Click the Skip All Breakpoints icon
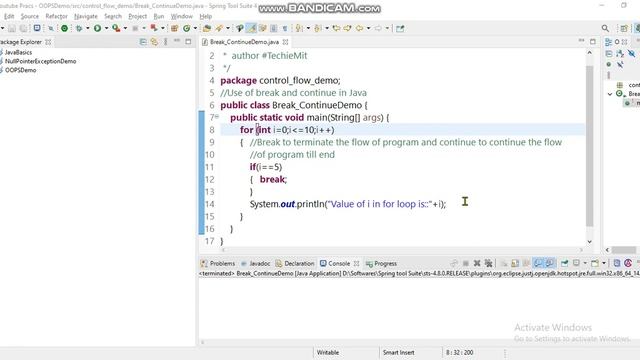The width and height of the screenshot is (640, 360). pyautogui.click(x=51, y=28)
